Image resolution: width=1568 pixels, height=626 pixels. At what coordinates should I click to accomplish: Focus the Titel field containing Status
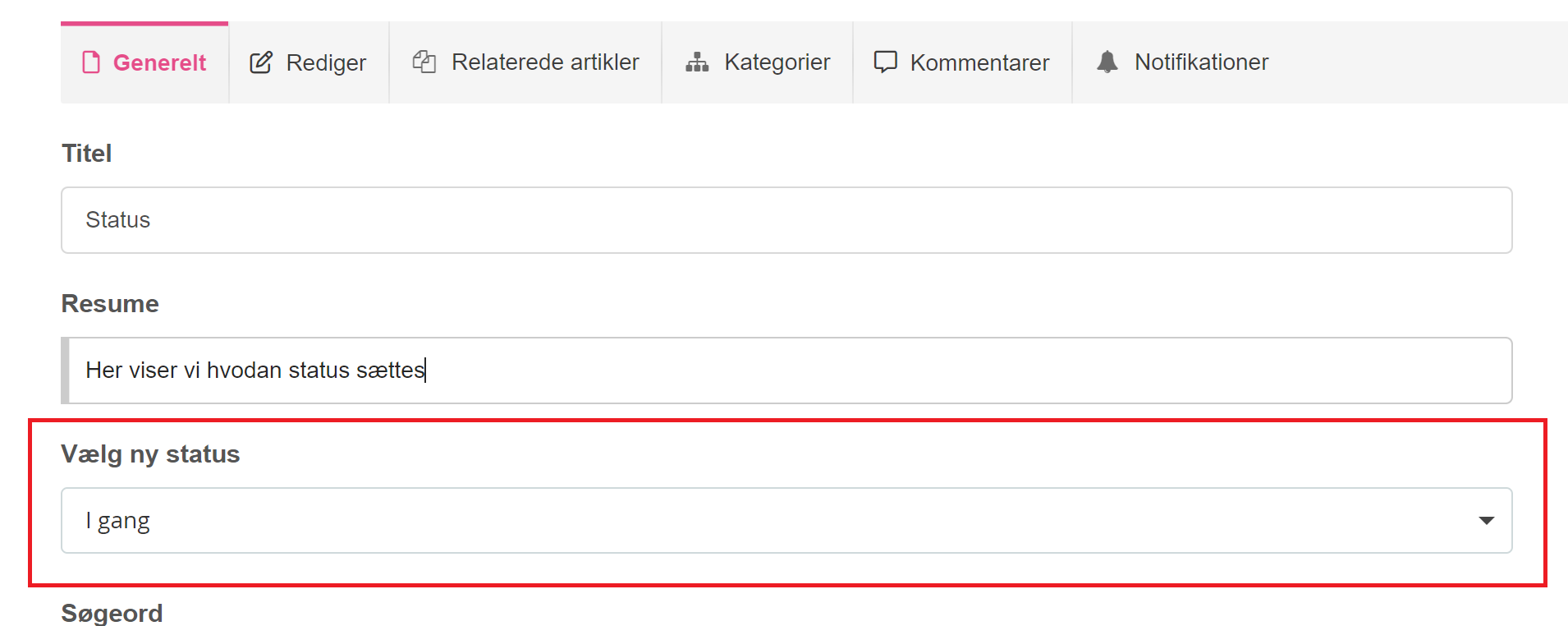pos(786,220)
